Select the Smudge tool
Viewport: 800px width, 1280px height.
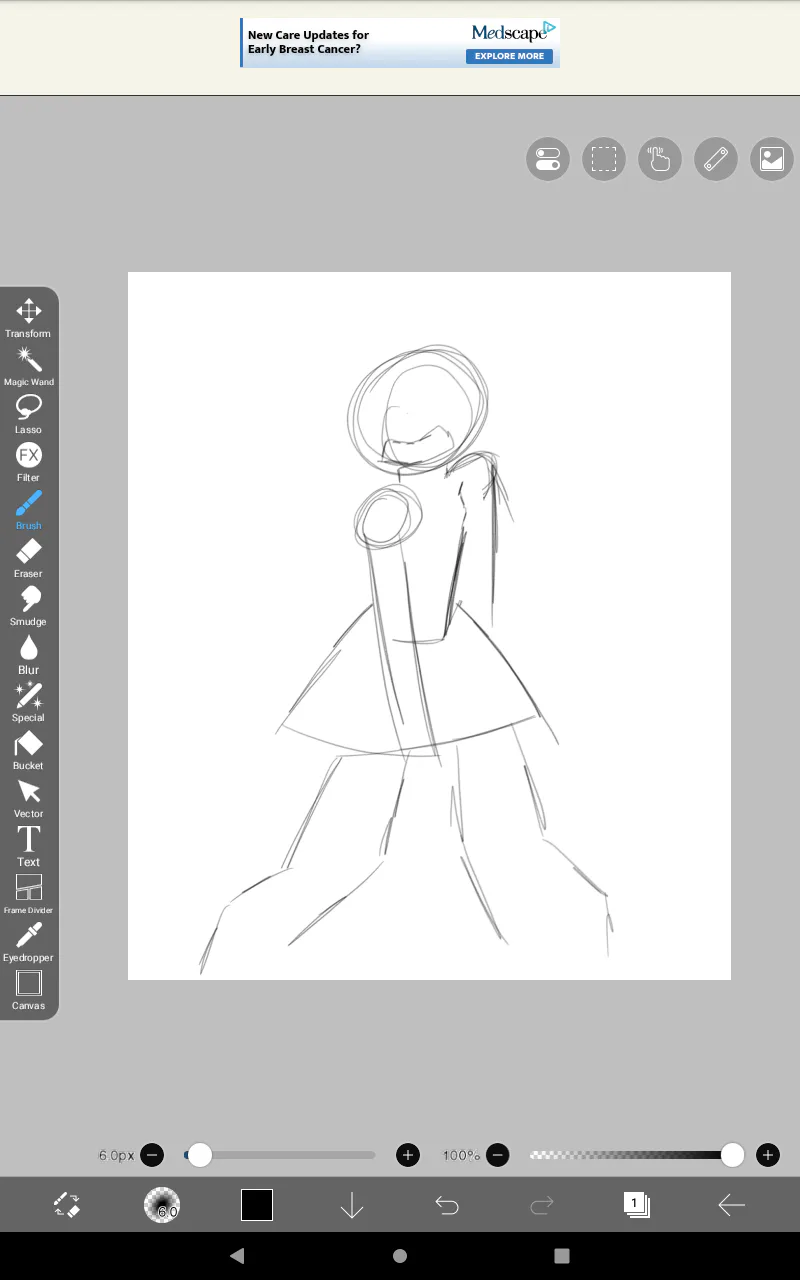29,606
